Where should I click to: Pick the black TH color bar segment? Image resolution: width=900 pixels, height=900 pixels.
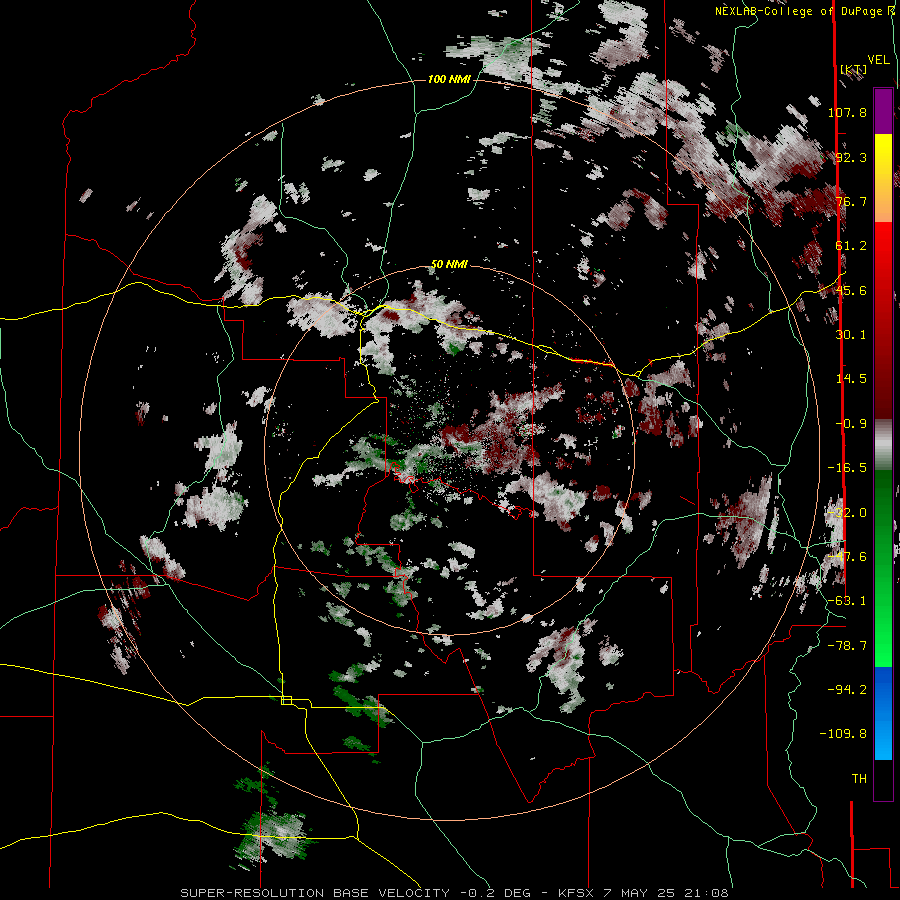point(883,779)
